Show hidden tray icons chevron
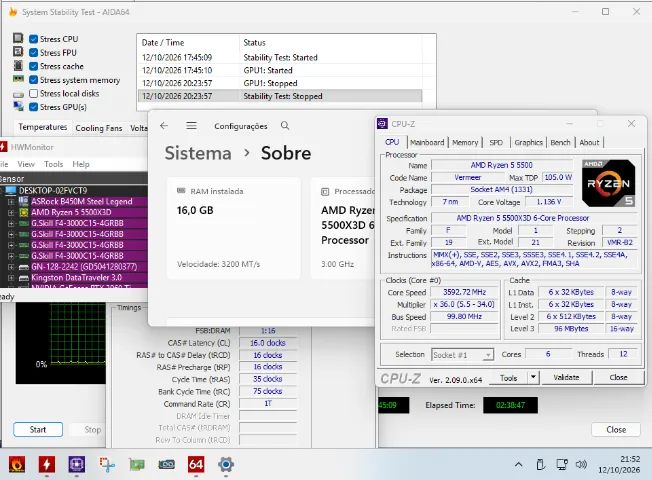Image resolution: width=652 pixels, height=480 pixels. [x=519, y=464]
